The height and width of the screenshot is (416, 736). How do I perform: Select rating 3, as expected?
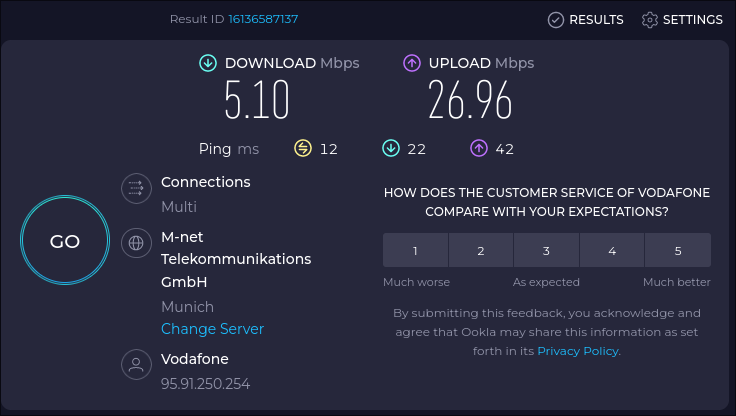coord(546,250)
